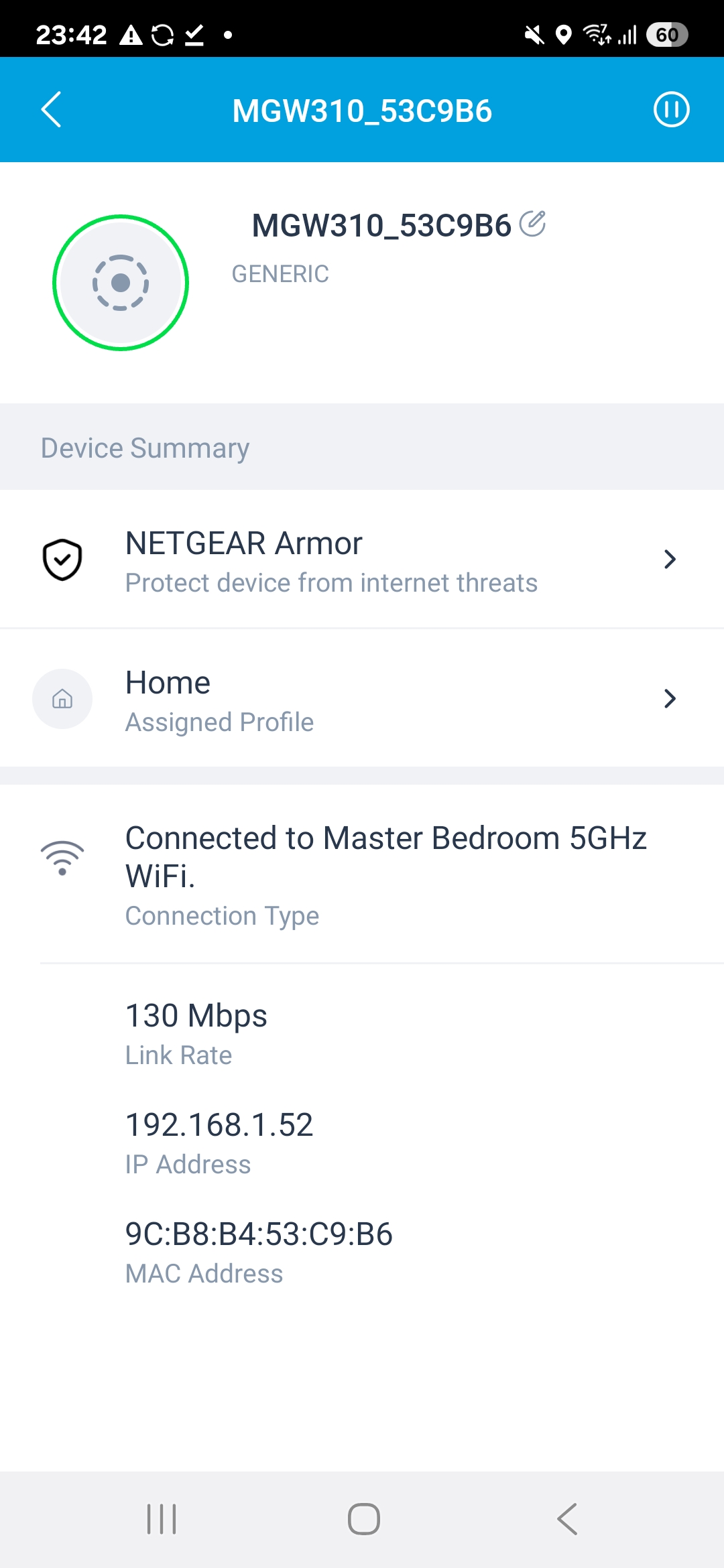Tap the WiFi connection icon
The height and width of the screenshot is (1568, 724).
(62, 858)
